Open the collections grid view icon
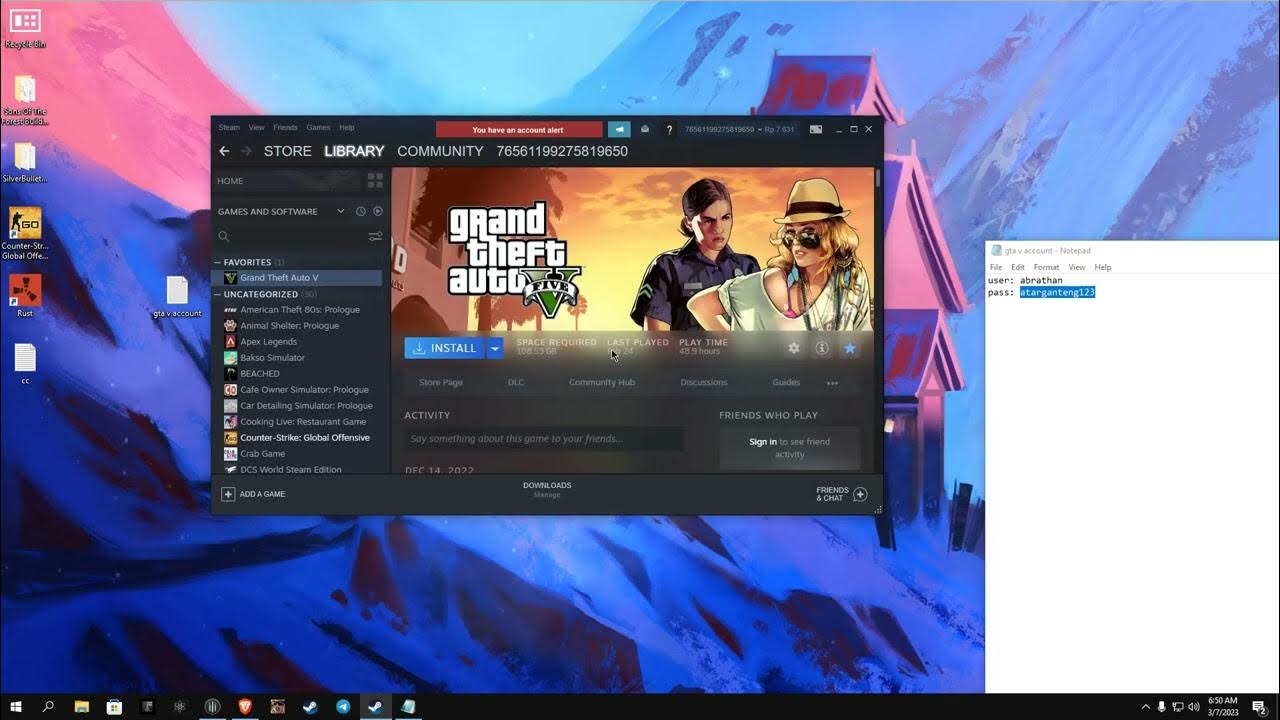This screenshot has height=720, width=1280. (x=375, y=181)
